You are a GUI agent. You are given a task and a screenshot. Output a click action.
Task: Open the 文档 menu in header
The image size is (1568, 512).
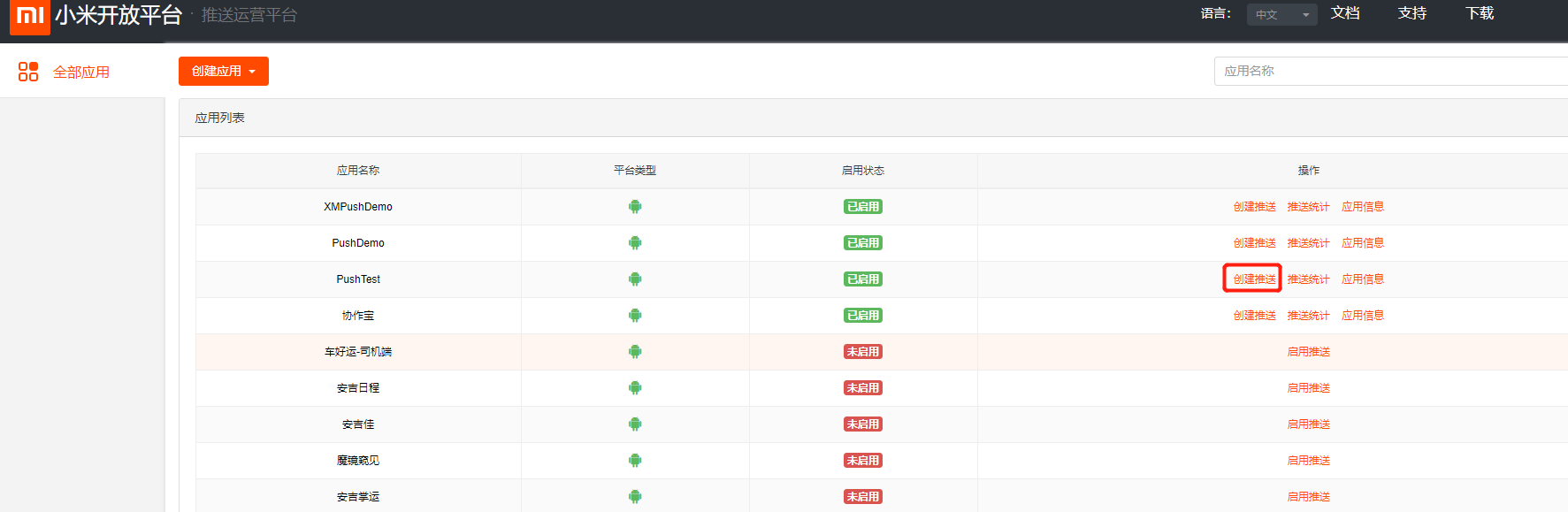coord(1345,13)
